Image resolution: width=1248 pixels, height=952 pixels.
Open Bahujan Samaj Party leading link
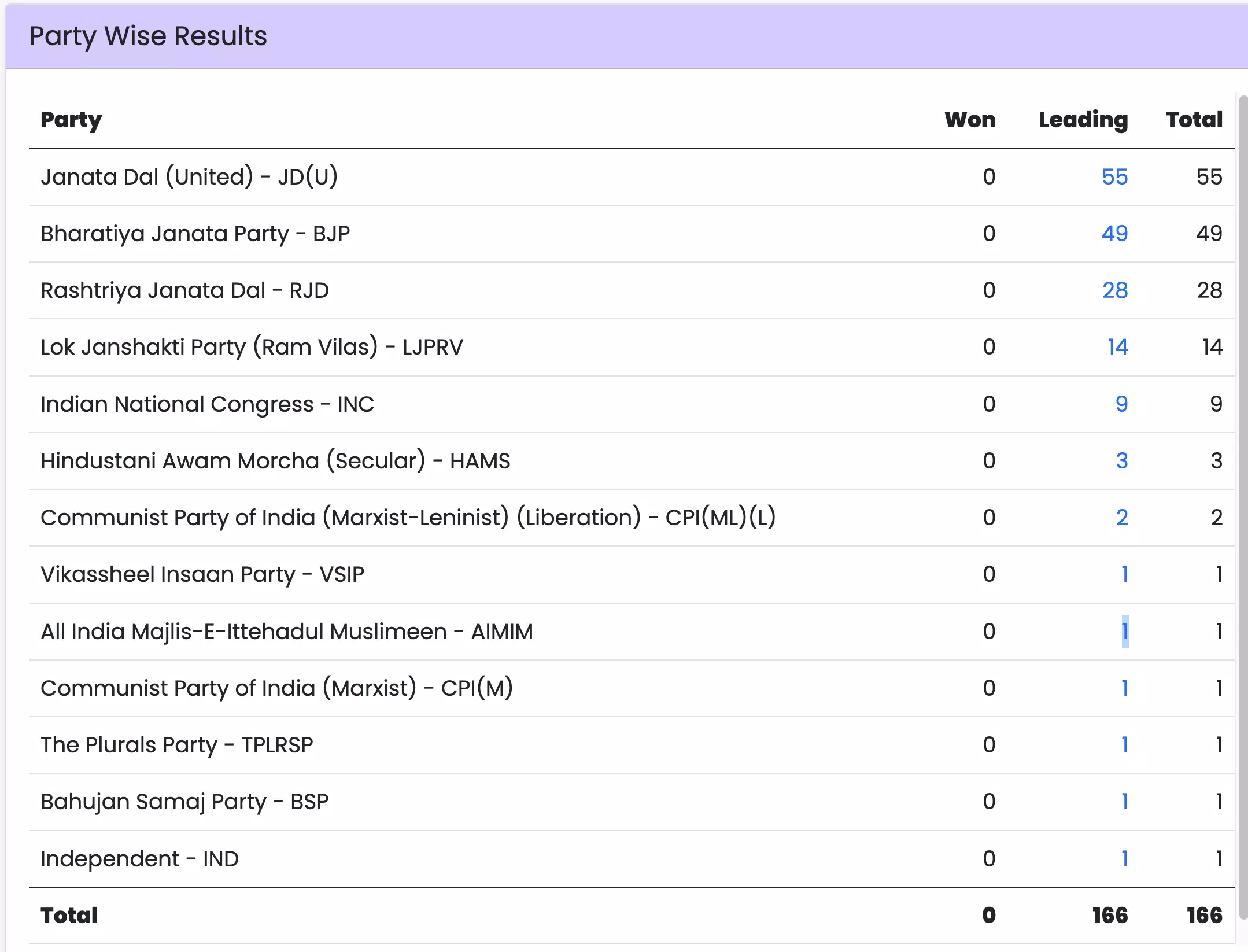coord(1124,802)
